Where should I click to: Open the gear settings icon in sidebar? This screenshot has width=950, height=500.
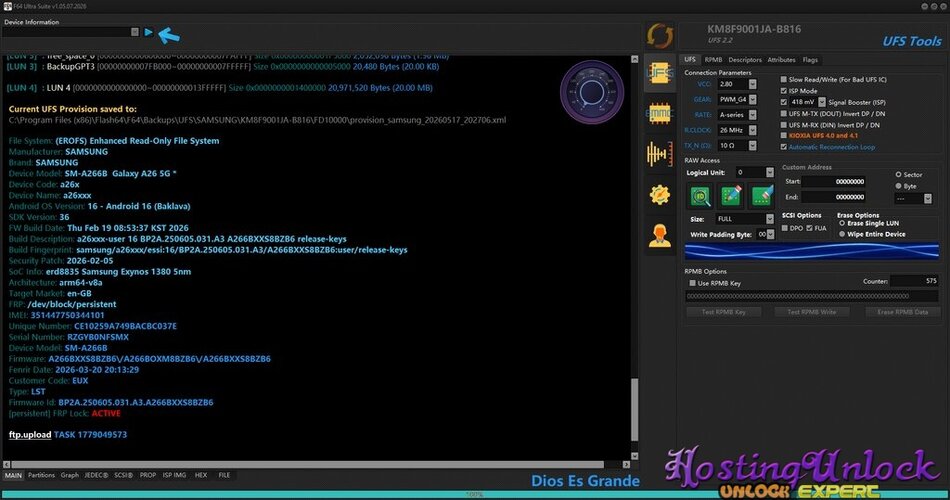click(x=659, y=195)
